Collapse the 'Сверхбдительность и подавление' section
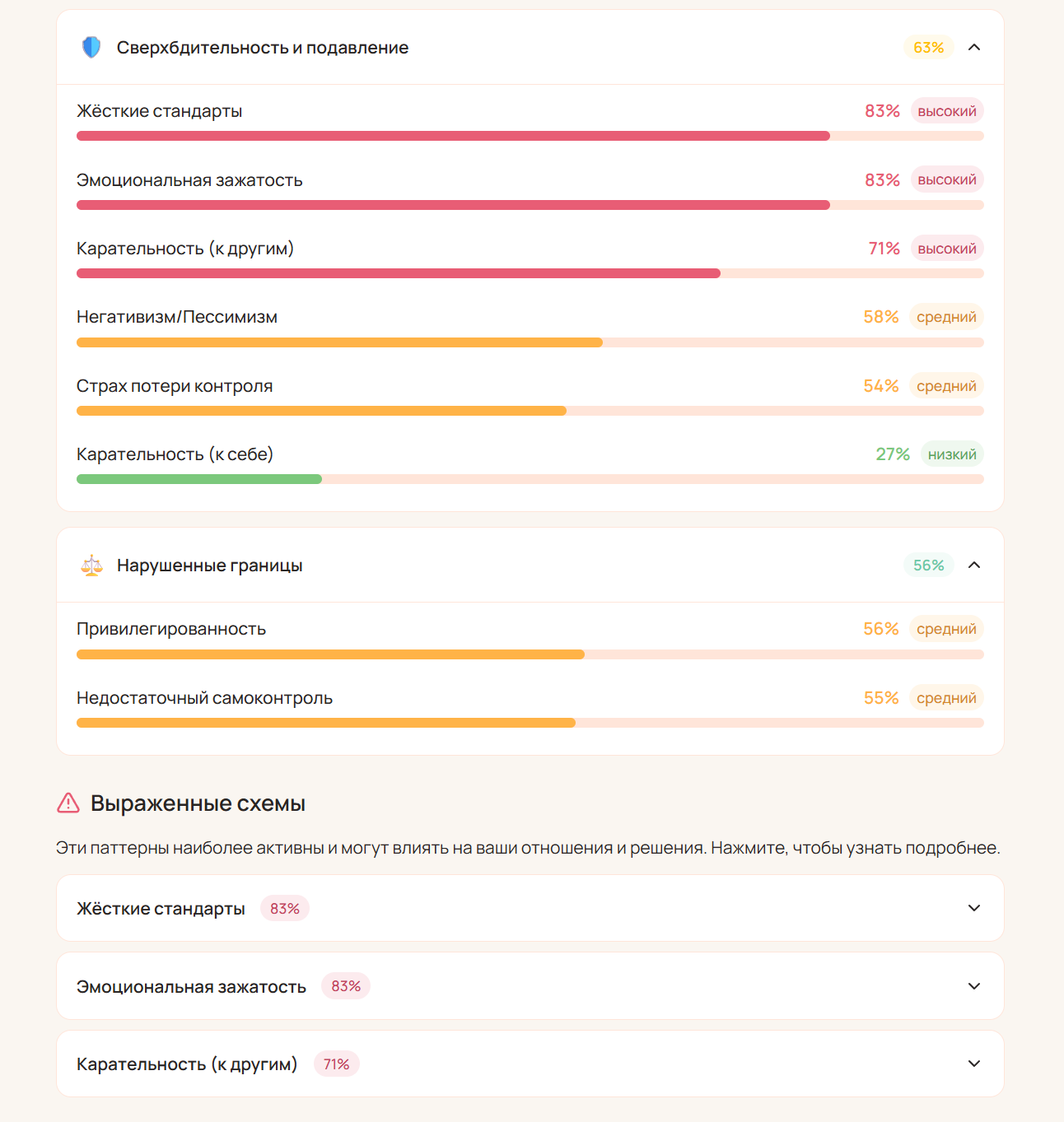Viewport: 1064px width, 1122px height. pos(974,48)
